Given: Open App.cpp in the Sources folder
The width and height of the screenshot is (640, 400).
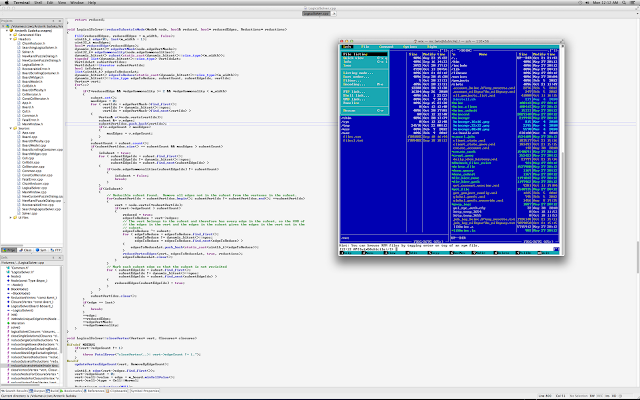Looking at the screenshot, I should pos(29,133).
